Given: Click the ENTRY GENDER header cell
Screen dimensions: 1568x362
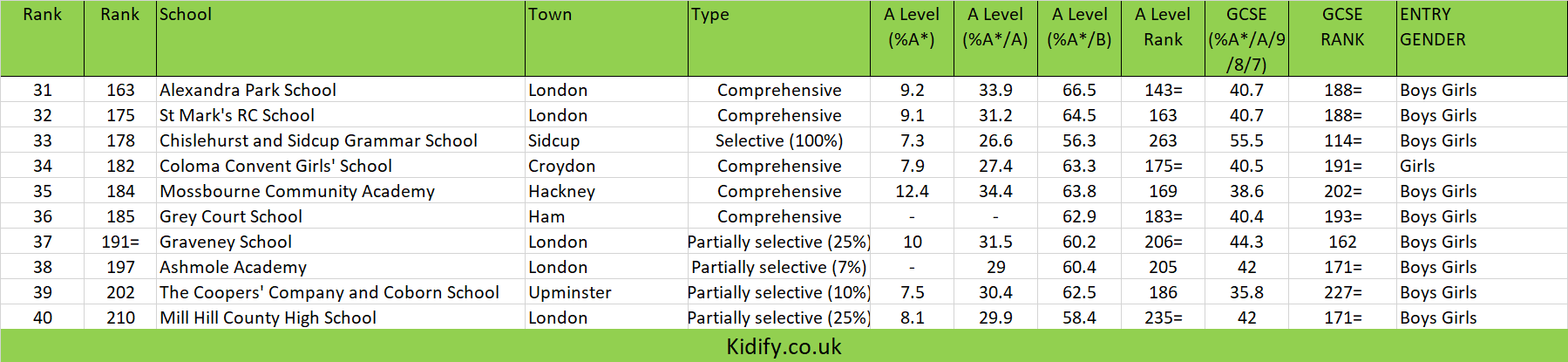Looking at the screenshot, I should click(x=1482, y=39).
